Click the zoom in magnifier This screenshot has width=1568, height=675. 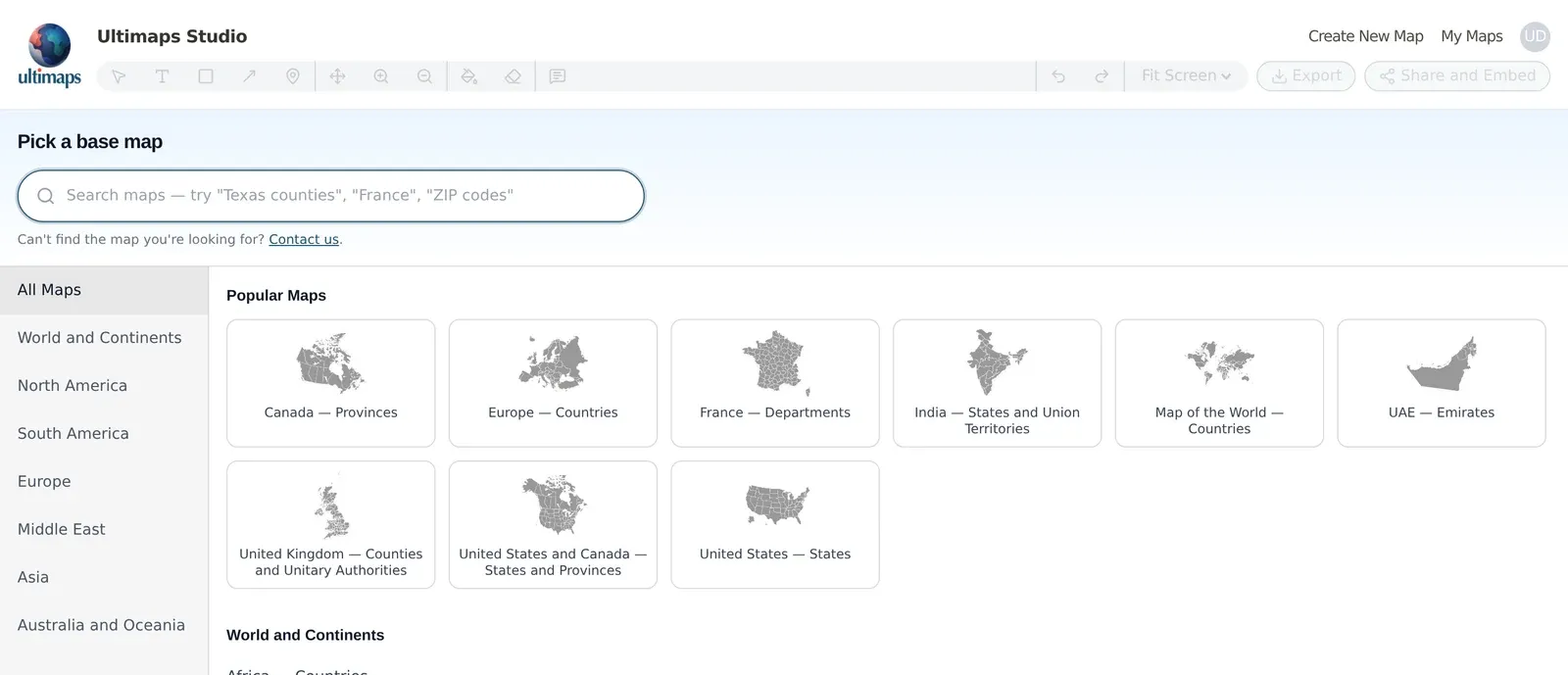click(381, 76)
